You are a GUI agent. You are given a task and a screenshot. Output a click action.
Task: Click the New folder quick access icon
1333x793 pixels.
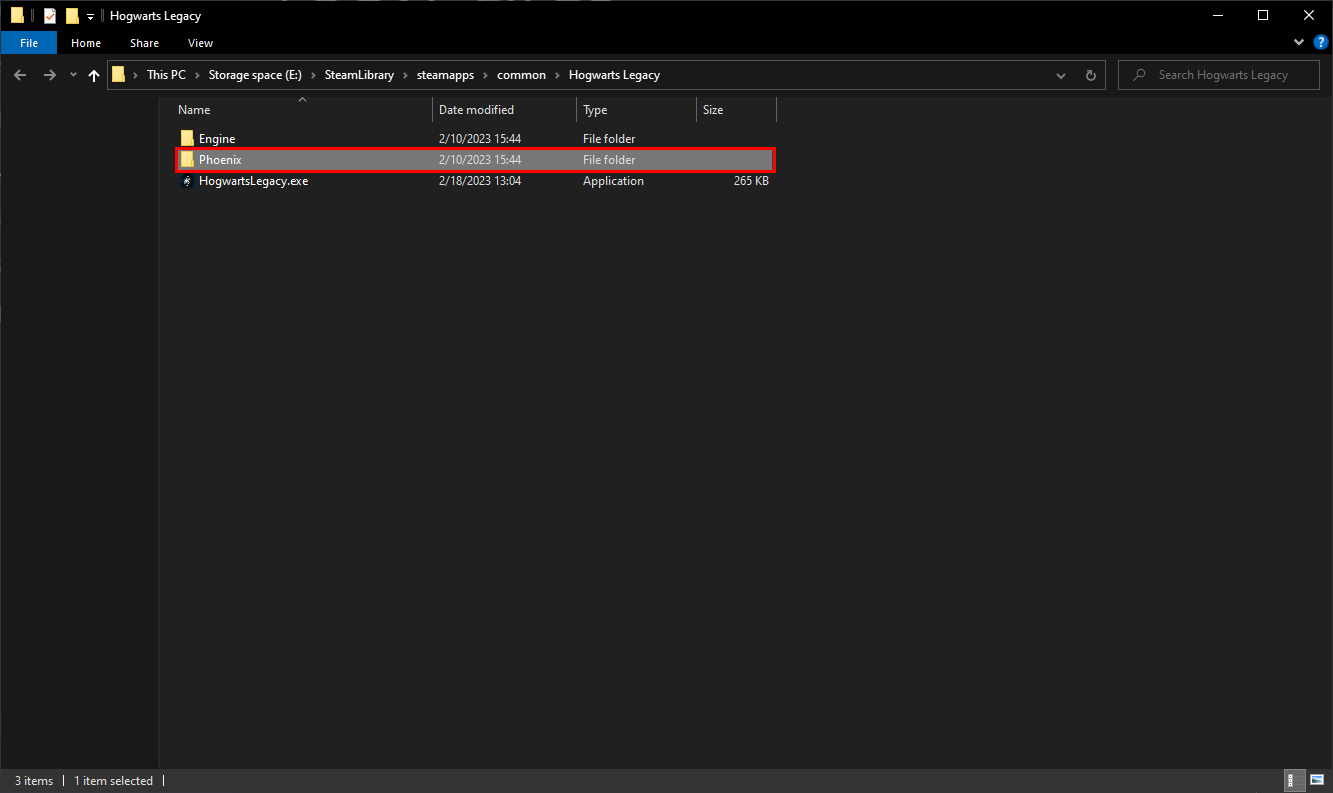point(72,16)
